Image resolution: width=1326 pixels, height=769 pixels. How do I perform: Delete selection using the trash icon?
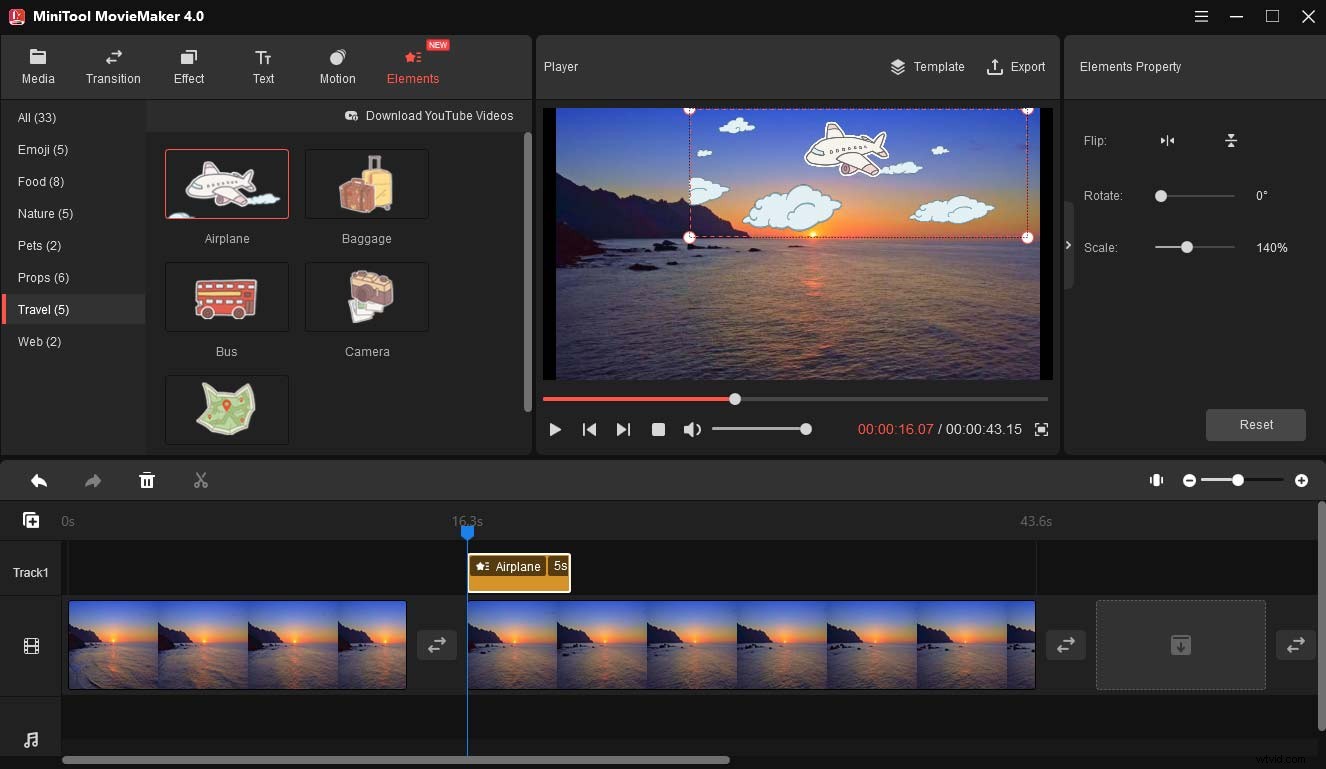[147, 481]
